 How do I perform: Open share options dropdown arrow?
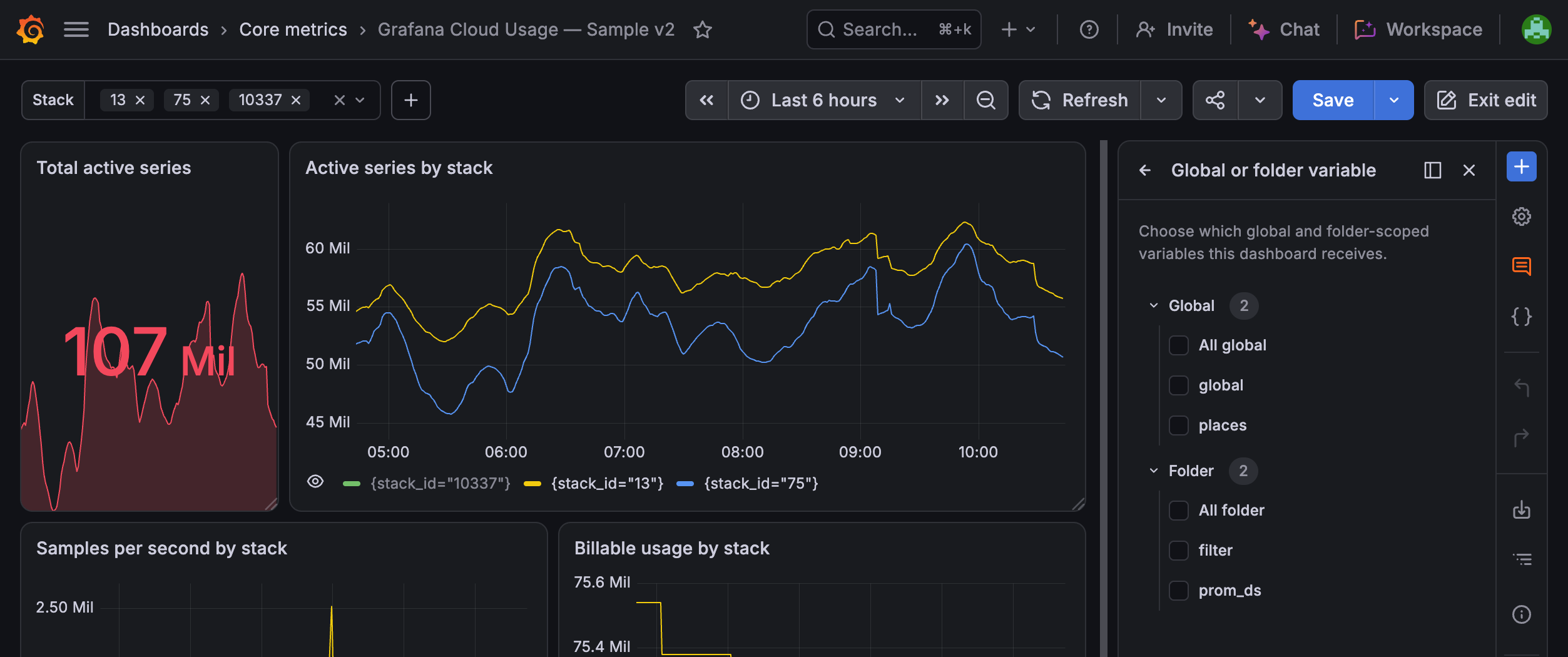click(1260, 100)
